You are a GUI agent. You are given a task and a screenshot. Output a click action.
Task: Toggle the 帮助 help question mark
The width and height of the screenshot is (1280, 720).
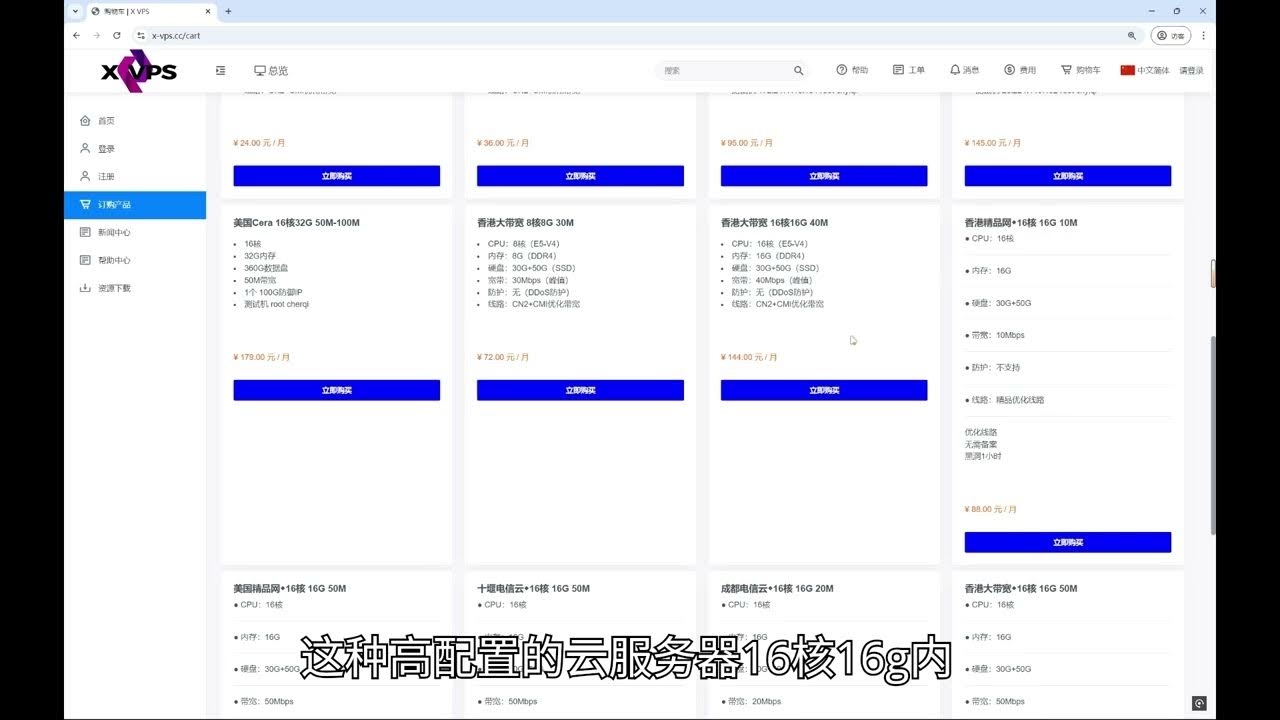pyautogui.click(x=851, y=69)
